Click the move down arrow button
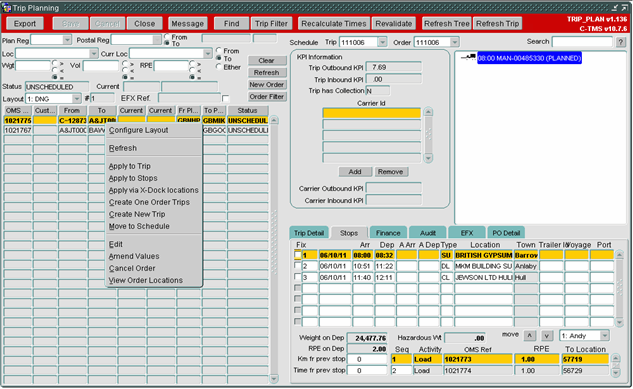 (x=546, y=336)
